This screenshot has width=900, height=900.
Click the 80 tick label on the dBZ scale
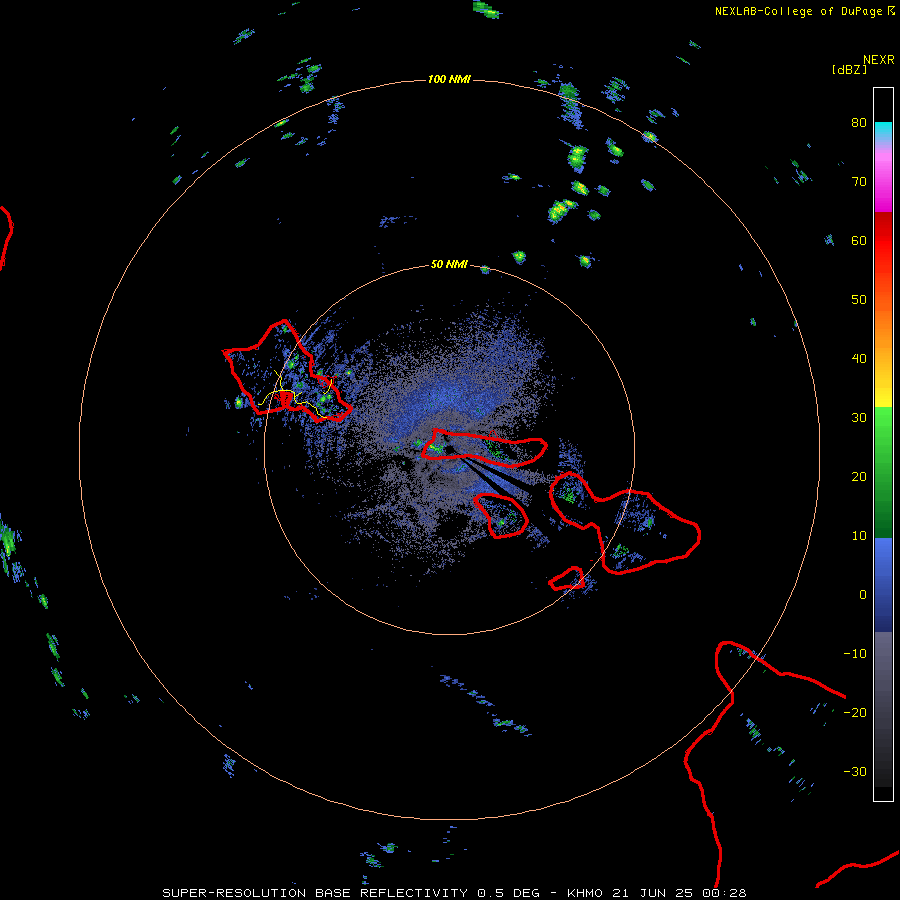tap(859, 123)
